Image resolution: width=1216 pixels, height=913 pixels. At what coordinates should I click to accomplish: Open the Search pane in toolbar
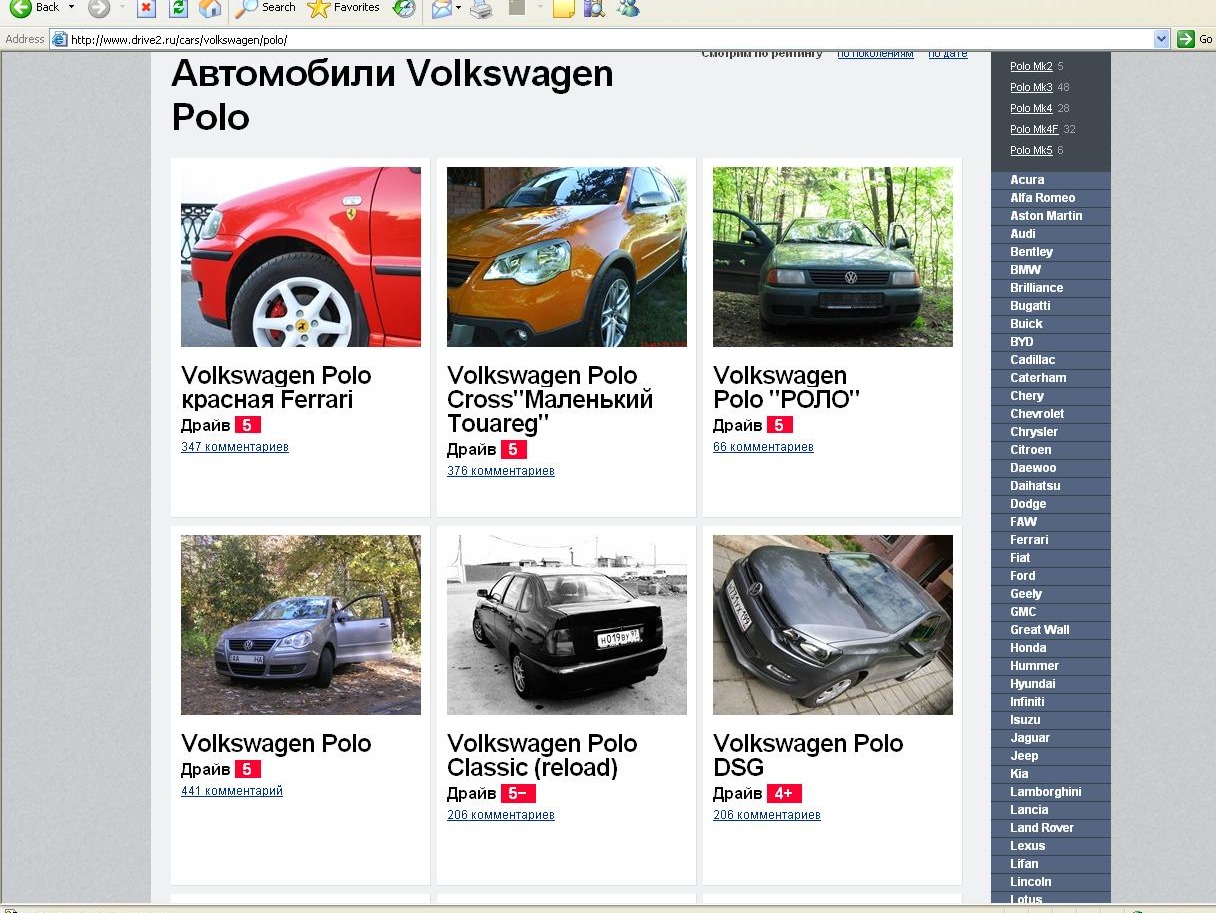point(266,8)
